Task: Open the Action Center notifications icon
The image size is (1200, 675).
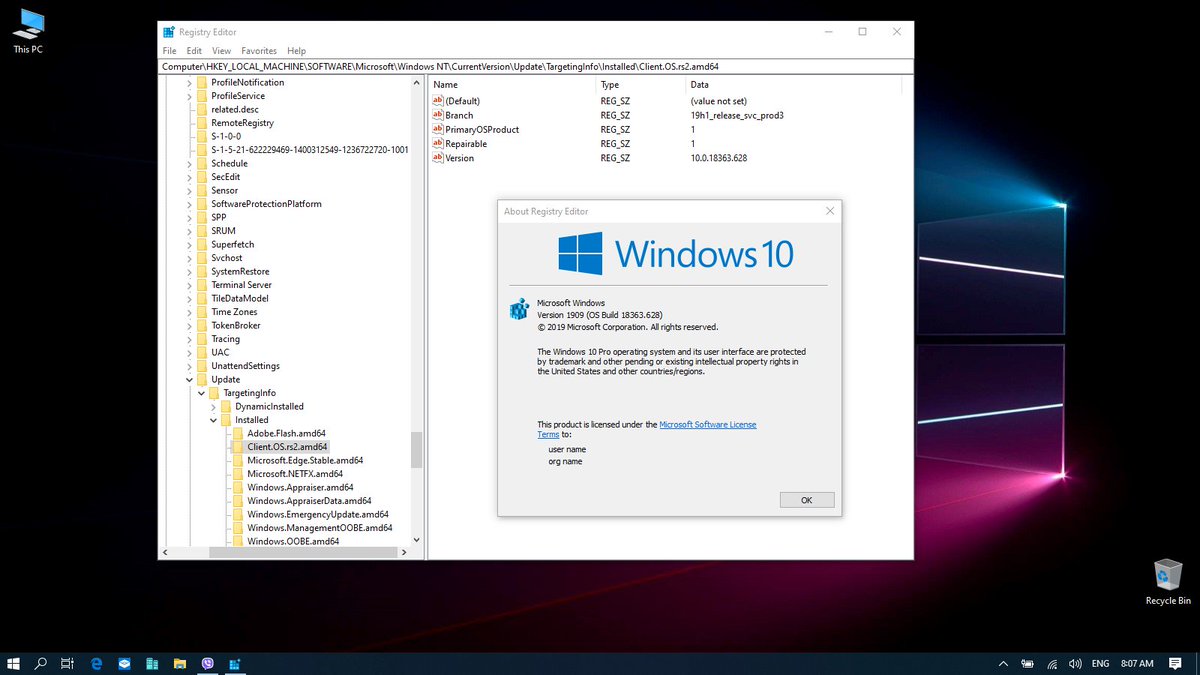Action: [x=1175, y=663]
